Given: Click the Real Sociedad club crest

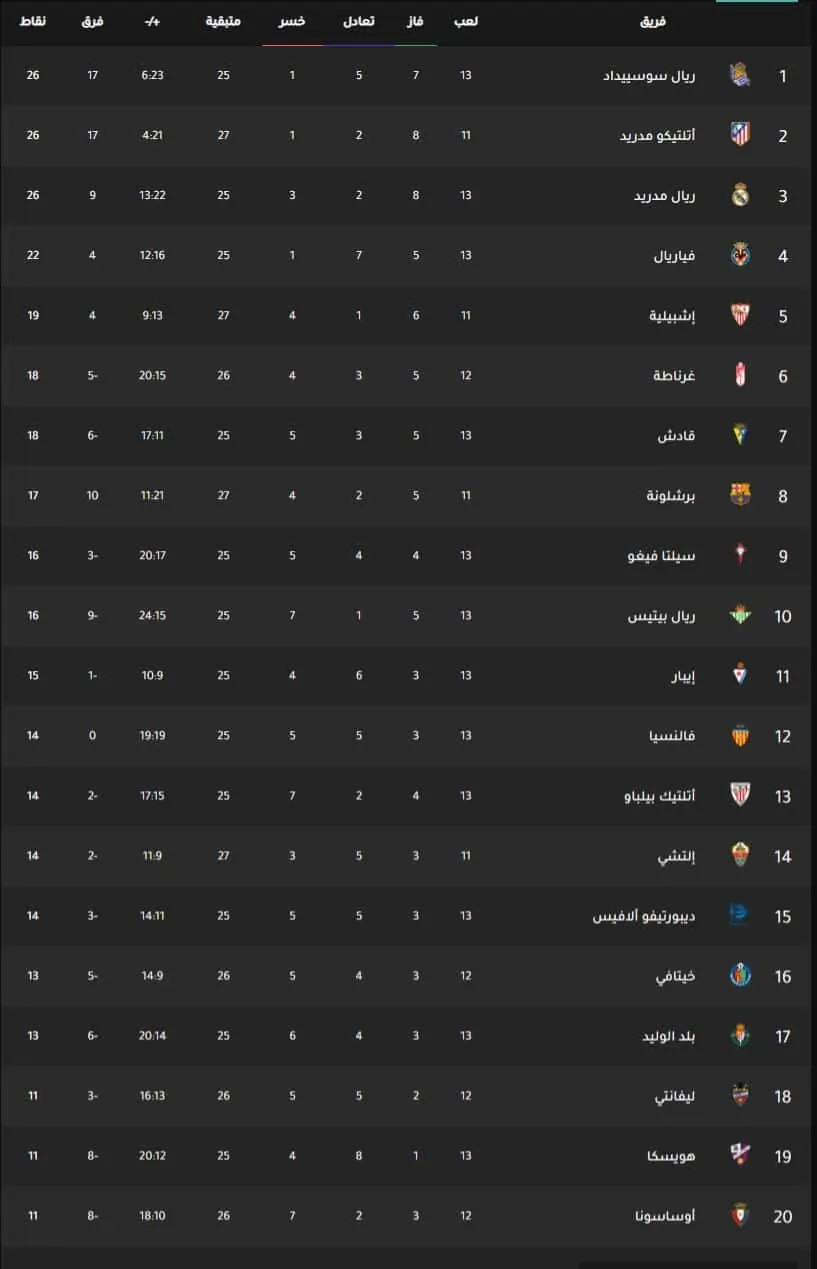Looking at the screenshot, I should [740, 75].
